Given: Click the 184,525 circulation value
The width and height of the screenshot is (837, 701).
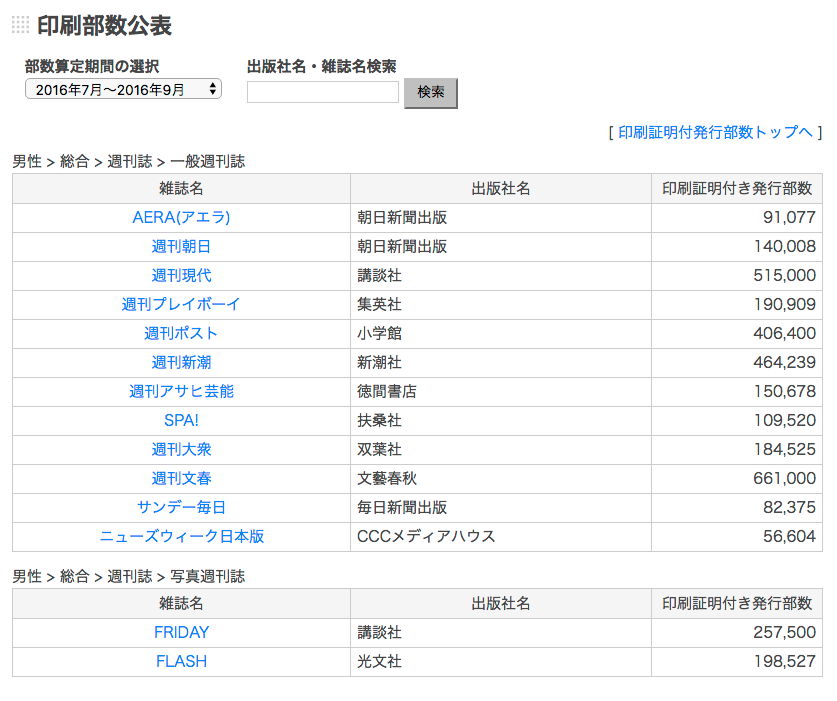Looking at the screenshot, I should click(x=785, y=449).
